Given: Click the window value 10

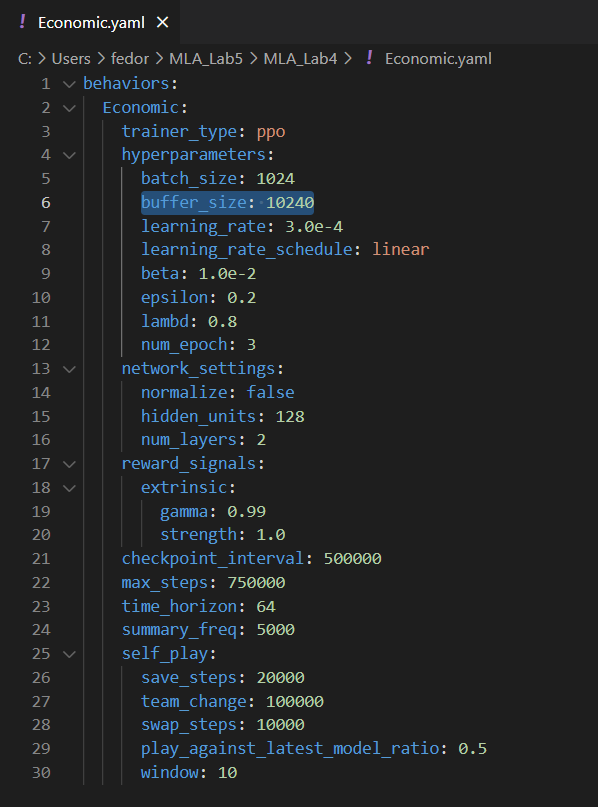Looking at the screenshot, I should point(227,773).
